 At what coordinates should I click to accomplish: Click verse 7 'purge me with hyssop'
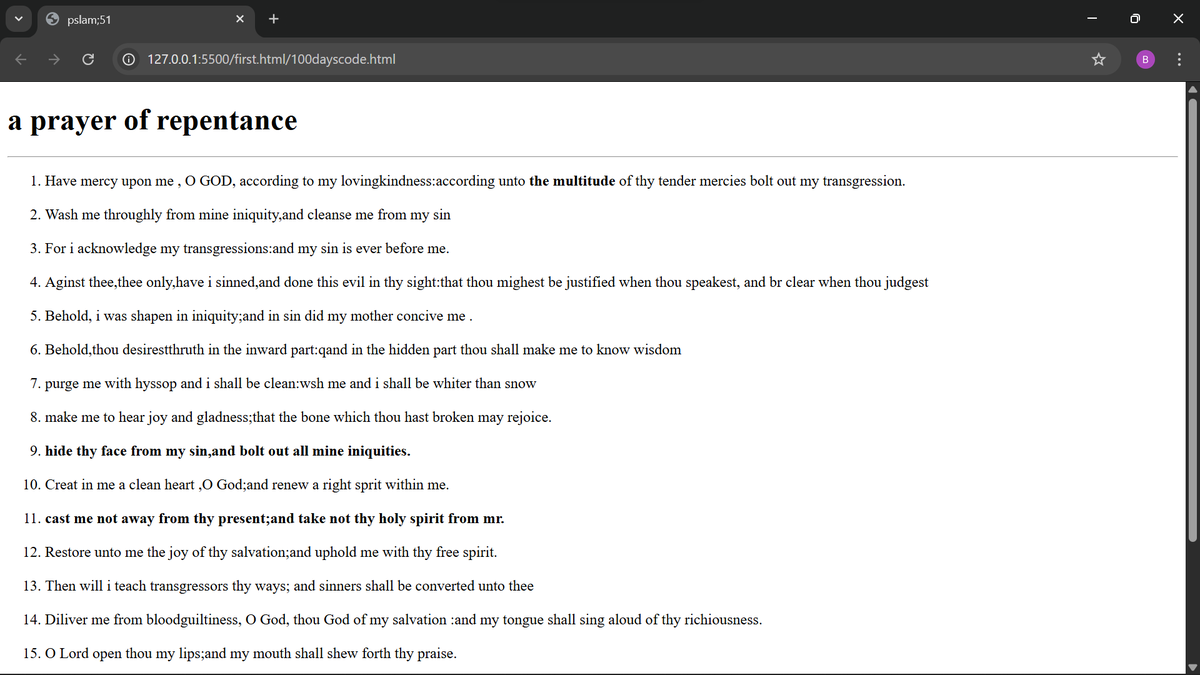(x=291, y=383)
